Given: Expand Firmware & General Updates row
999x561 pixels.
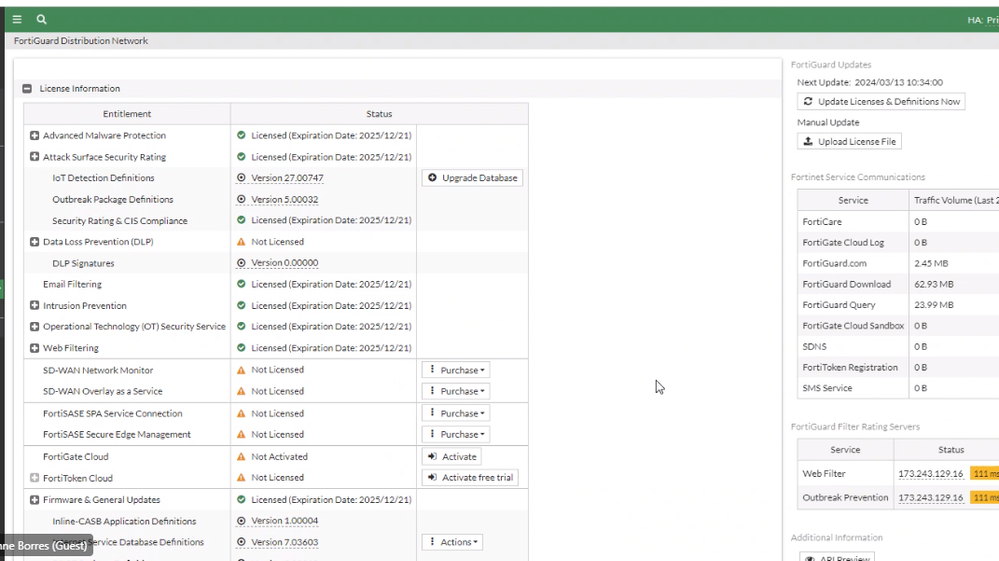Looking at the screenshot, I should click(x=34, y=500).
